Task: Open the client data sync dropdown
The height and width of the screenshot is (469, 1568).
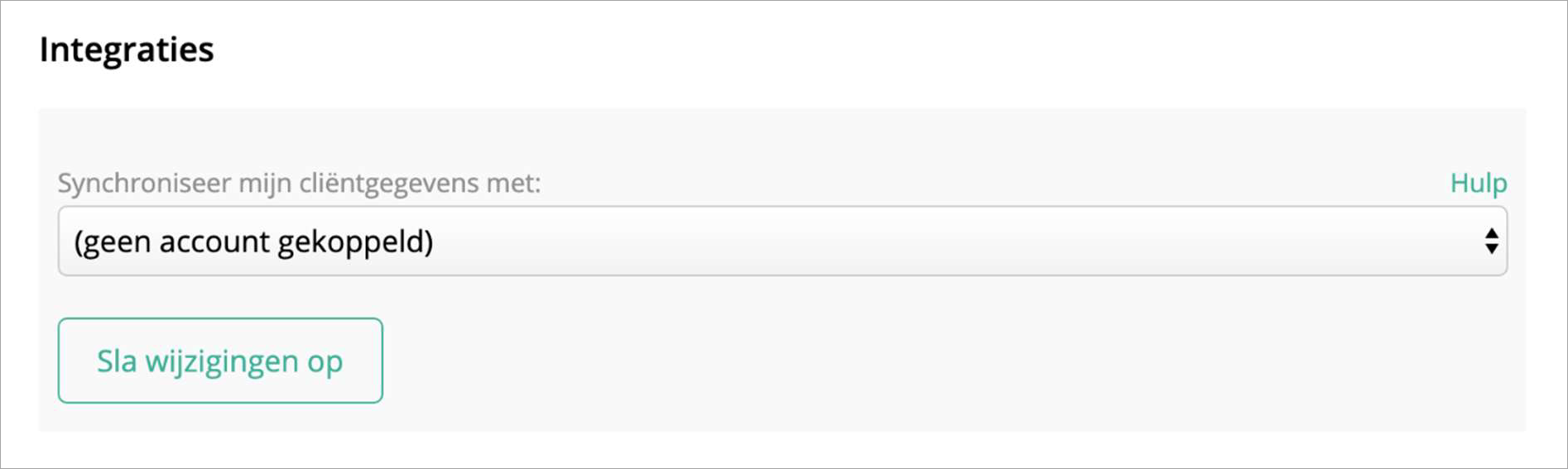Action: [782, 242]
